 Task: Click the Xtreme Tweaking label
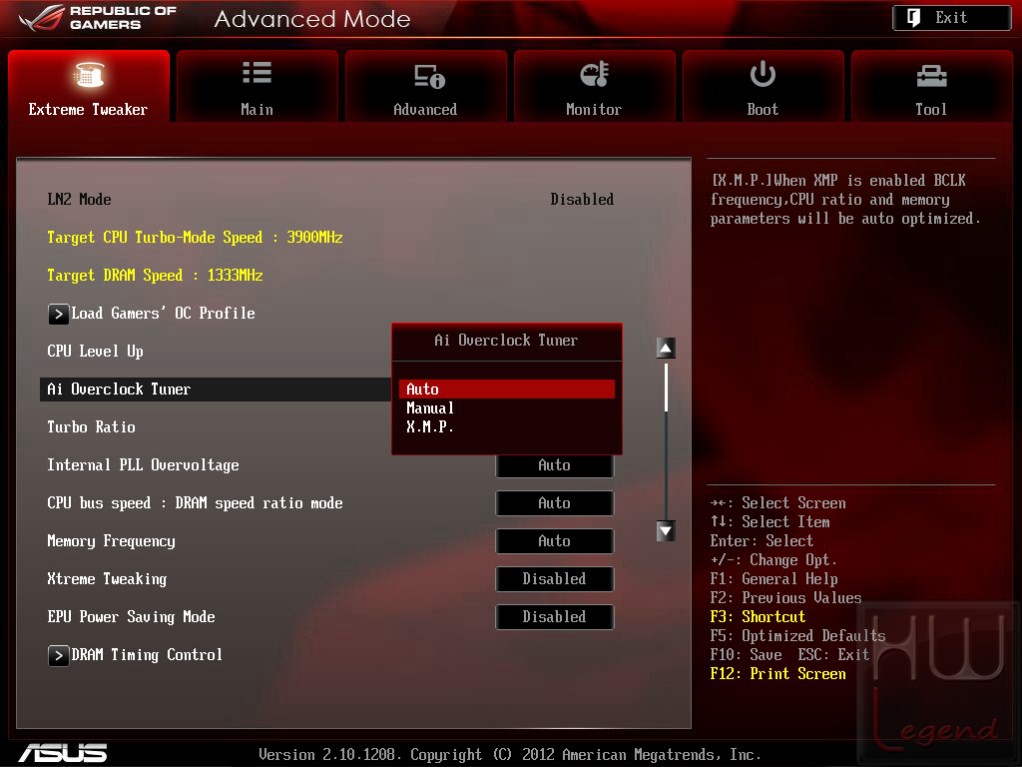click(107, 579)
